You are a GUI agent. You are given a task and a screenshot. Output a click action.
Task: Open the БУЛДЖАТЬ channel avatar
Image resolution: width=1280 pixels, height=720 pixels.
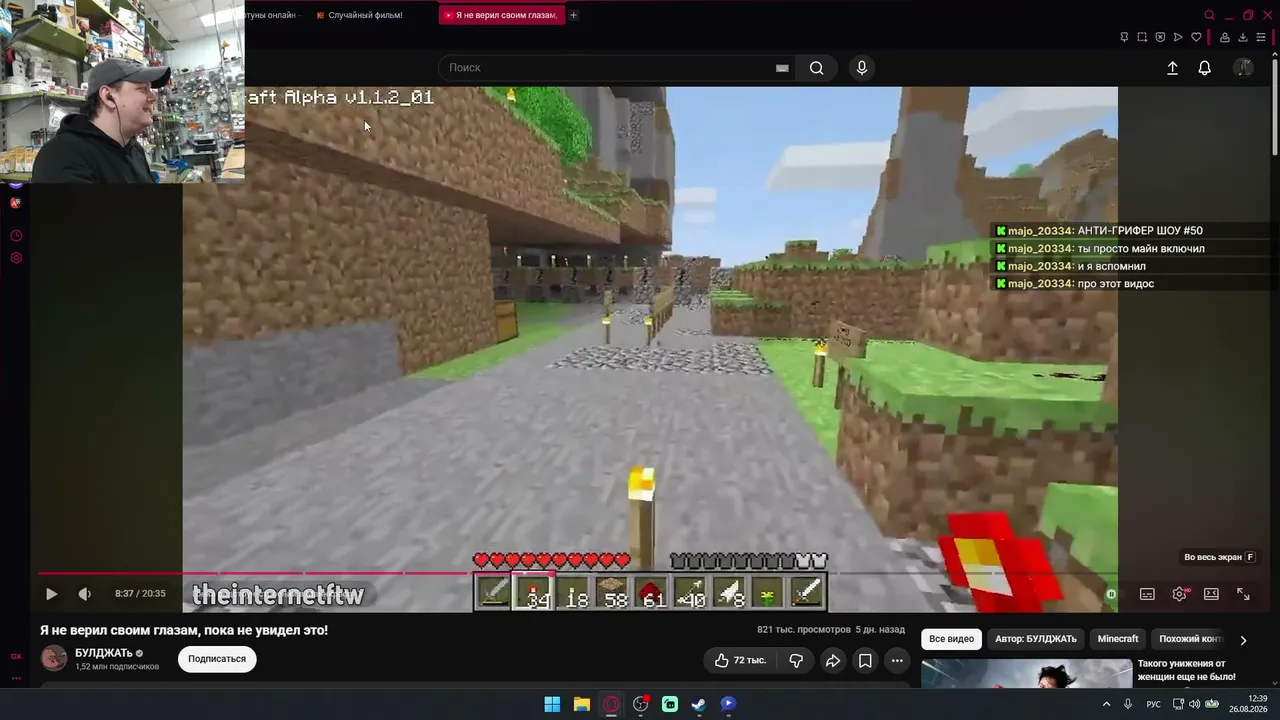coord(54,658)
